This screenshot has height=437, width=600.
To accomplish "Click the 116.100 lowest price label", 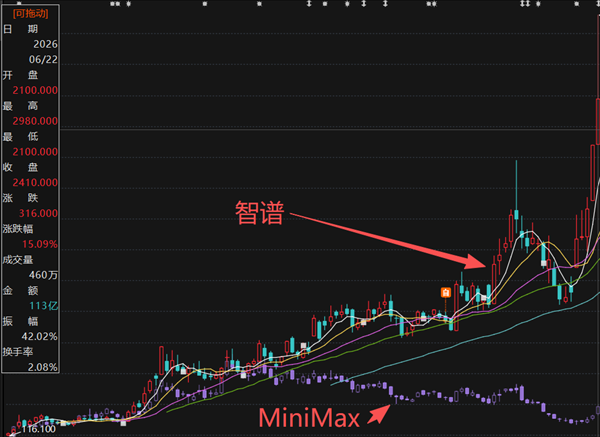I will click(x=39, y=429).
